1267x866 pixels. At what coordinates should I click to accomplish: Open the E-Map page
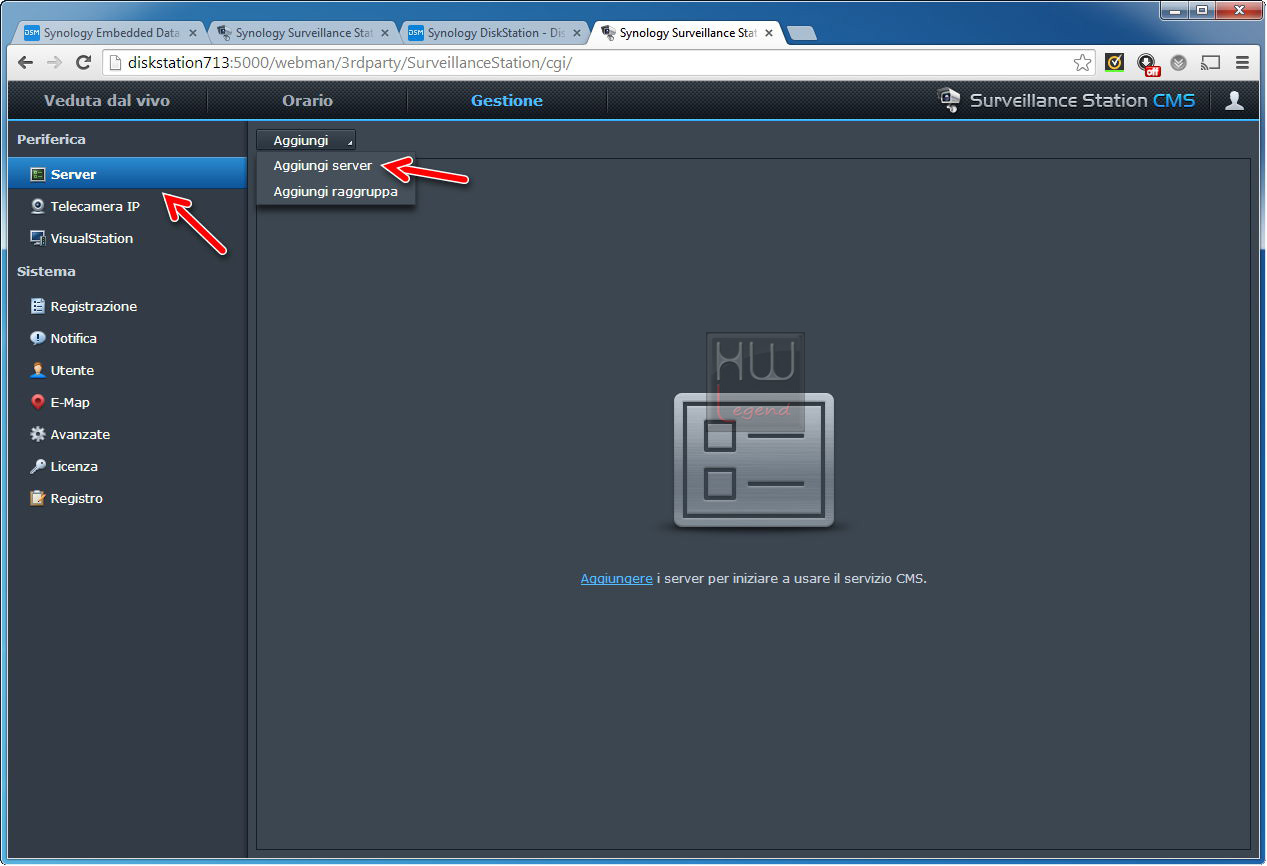127,403
